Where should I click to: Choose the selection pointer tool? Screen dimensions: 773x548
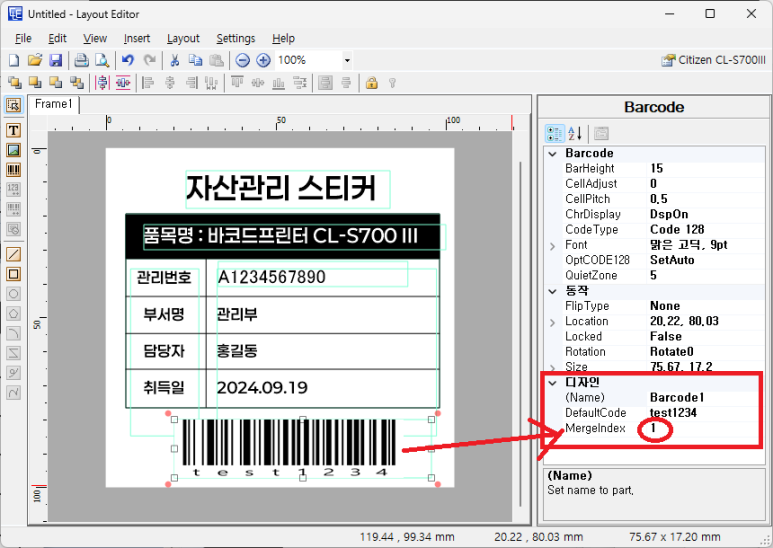13,105
